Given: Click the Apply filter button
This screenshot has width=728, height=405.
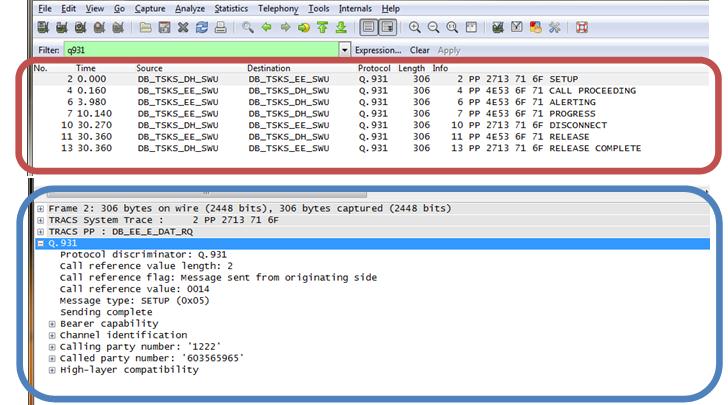Looking at the screenshot, I should tap(448, 50).
